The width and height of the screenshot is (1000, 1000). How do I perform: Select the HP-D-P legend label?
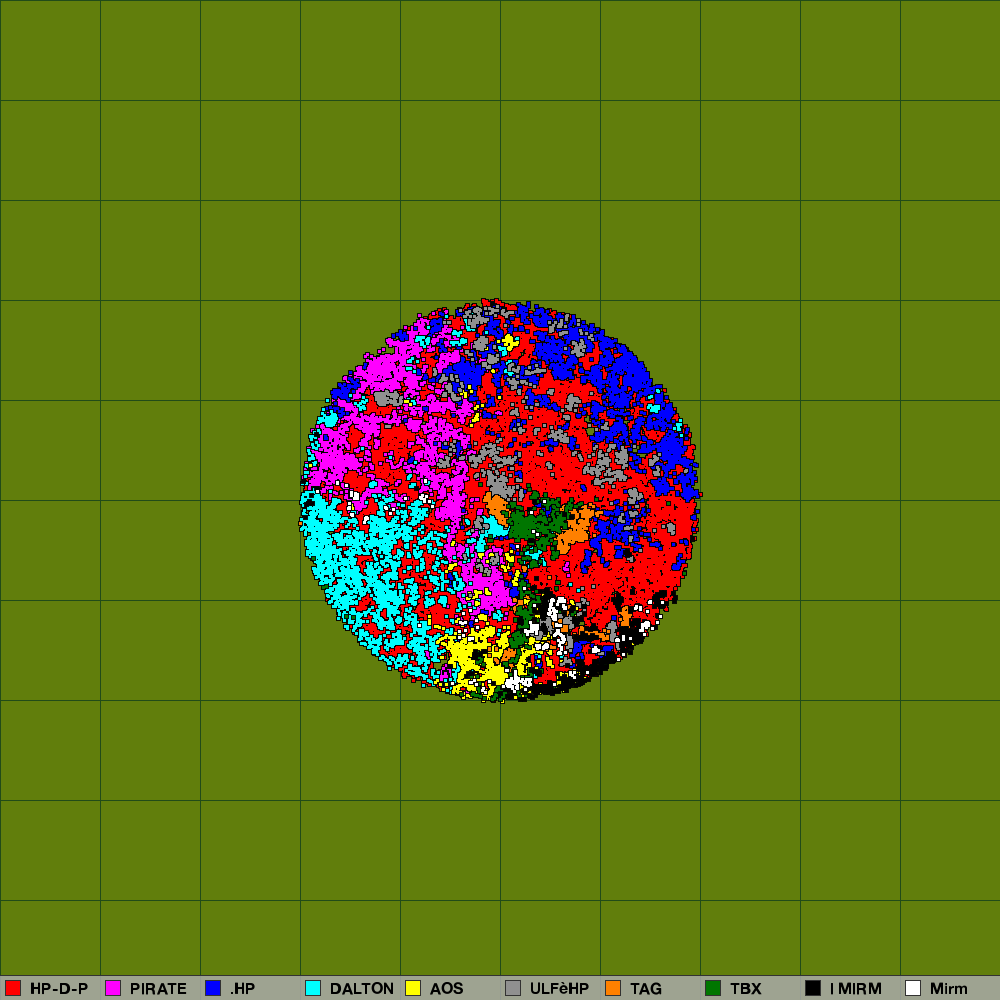pyautogui.click(x=59, y=989)
